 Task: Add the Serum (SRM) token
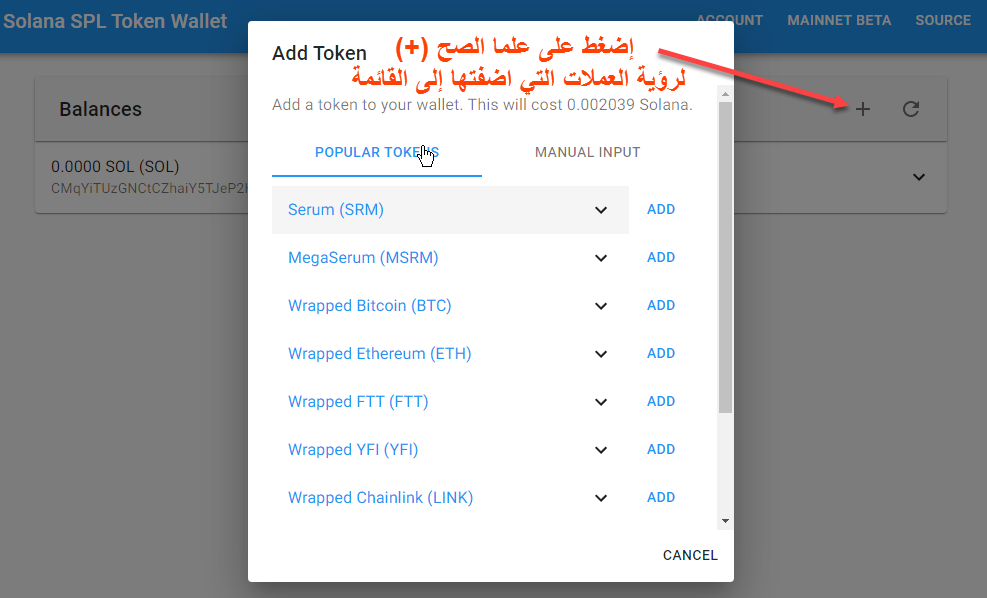(661, 210)
